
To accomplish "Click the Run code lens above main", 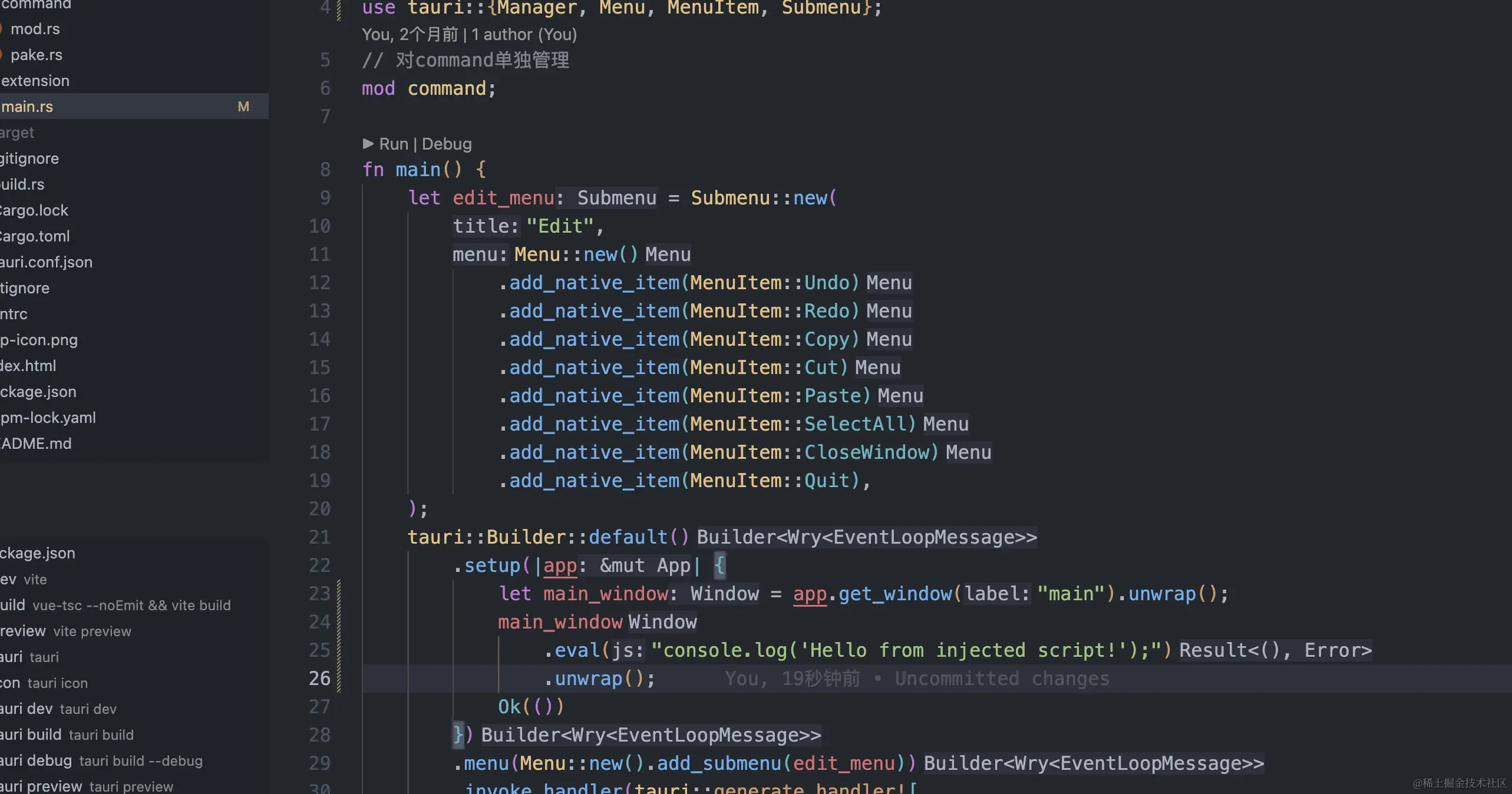I will (394, 144).
